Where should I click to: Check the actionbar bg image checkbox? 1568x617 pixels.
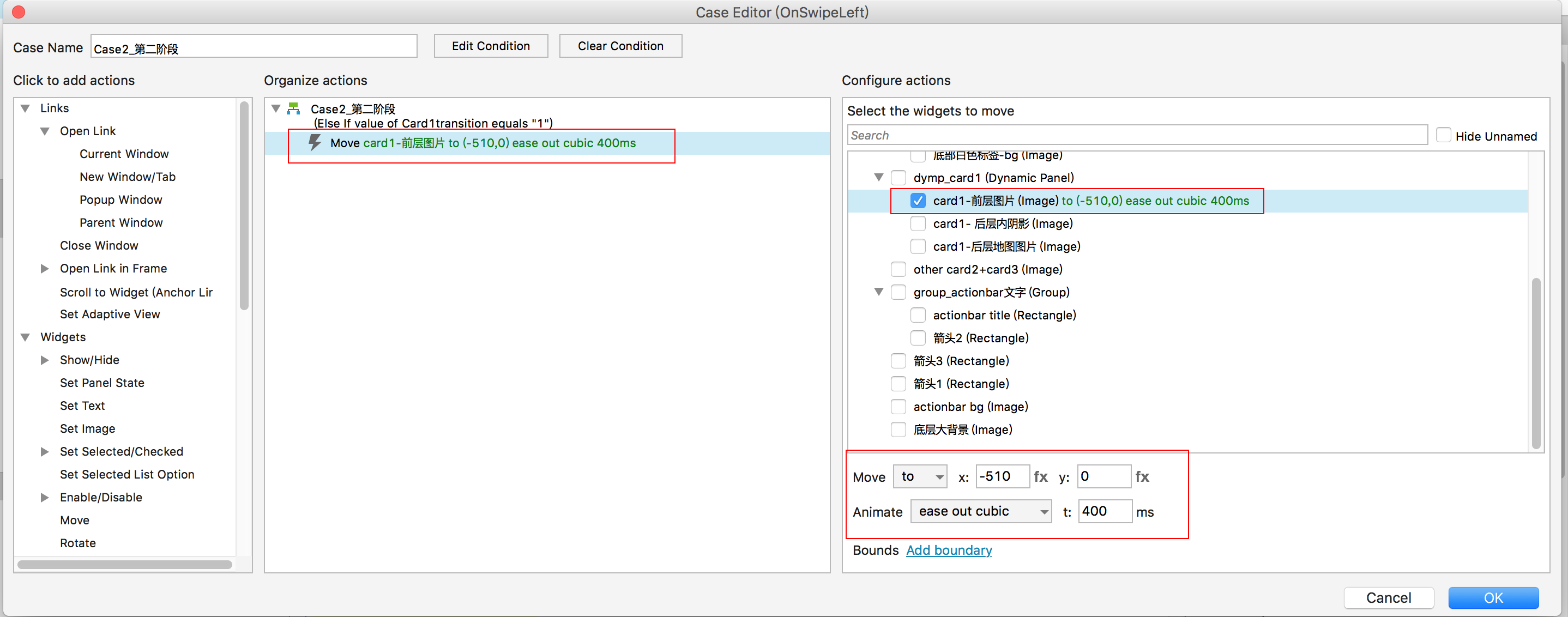[x=898, y=407]
